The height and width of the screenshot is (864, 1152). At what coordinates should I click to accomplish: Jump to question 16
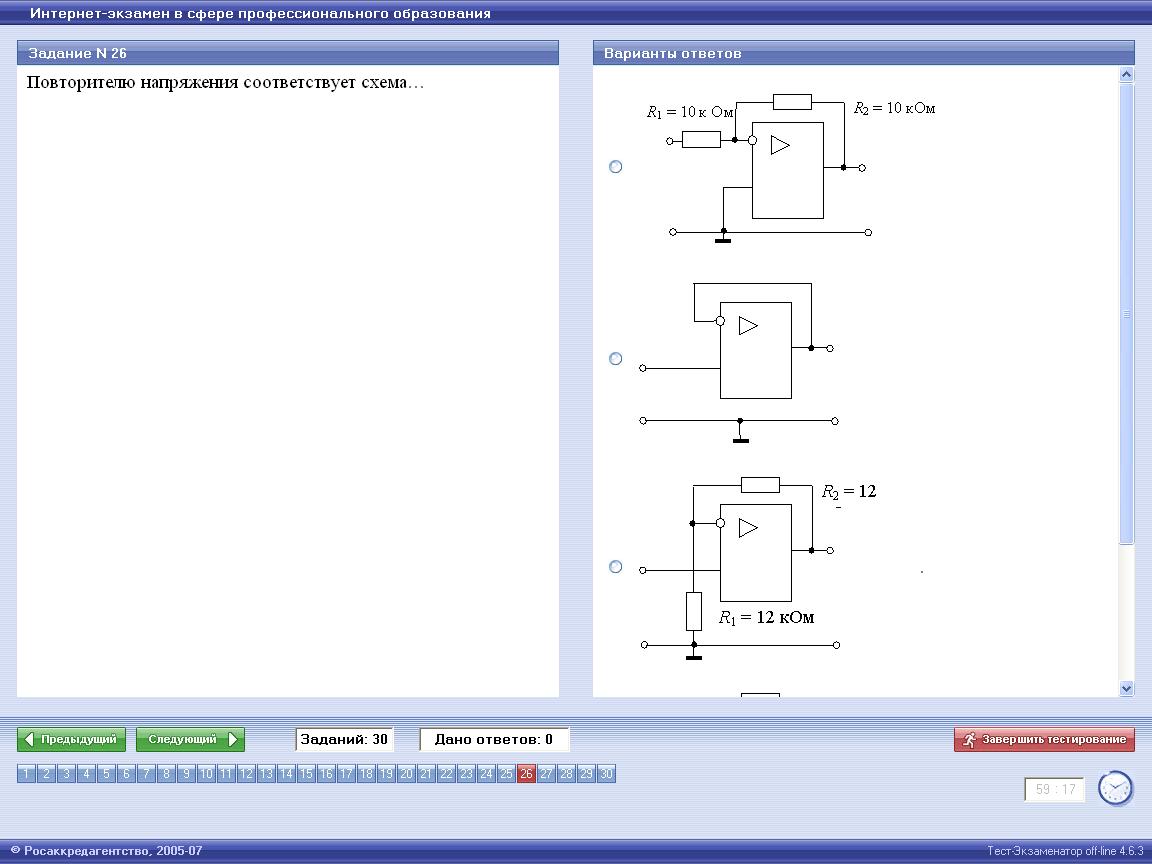pos(326,774)
